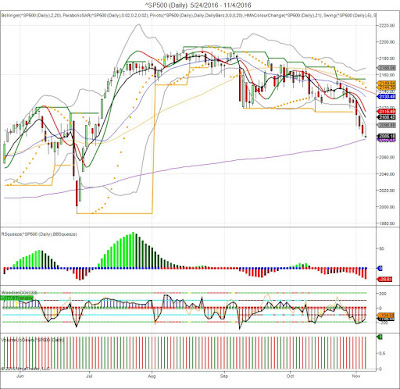Click the 2020.00 price axis label
400x389 pixels.
[x=387, y=190]
